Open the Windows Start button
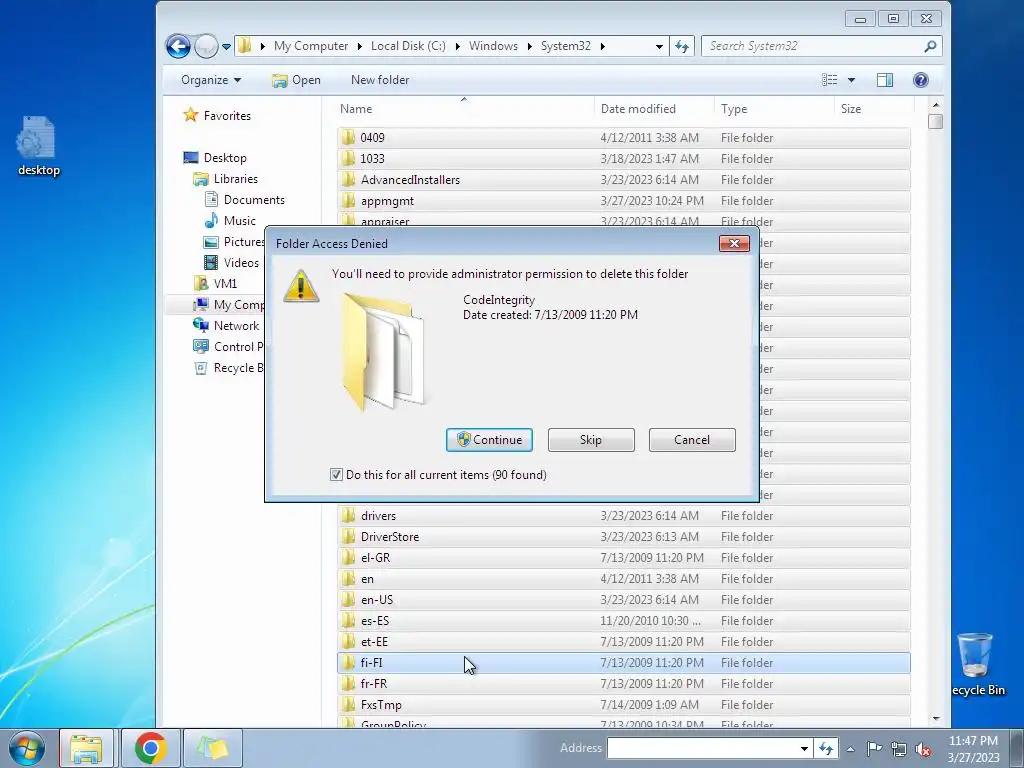 click(x=26, y=748)
